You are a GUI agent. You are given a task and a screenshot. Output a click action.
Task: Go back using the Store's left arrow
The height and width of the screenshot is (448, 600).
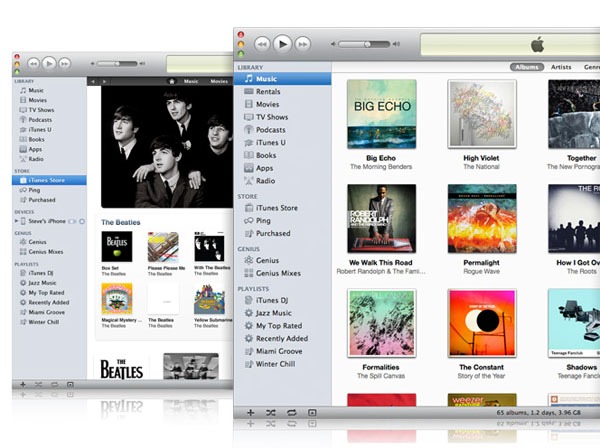pyautogui.click(x=92, y=80)
